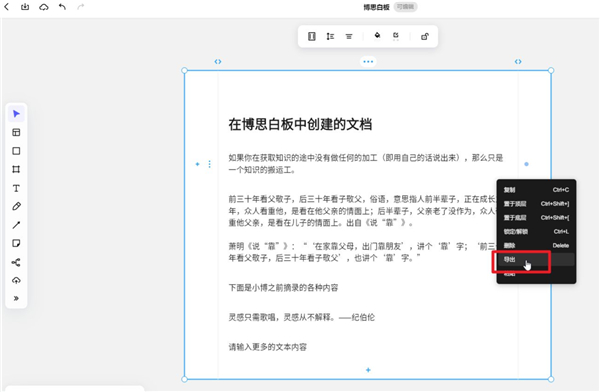Redo the last undone action
This screenshot has height=392, width=600.
coord(80,7)
